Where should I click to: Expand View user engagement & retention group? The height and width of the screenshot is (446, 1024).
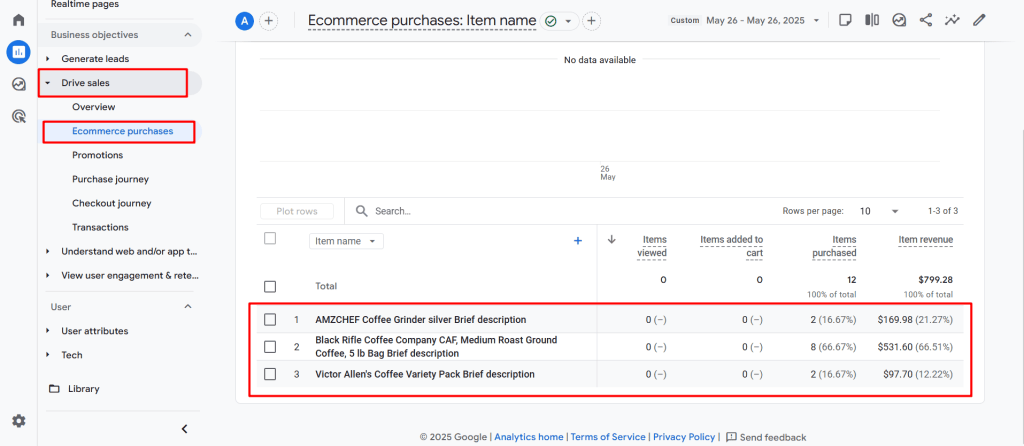coord(48,276)
